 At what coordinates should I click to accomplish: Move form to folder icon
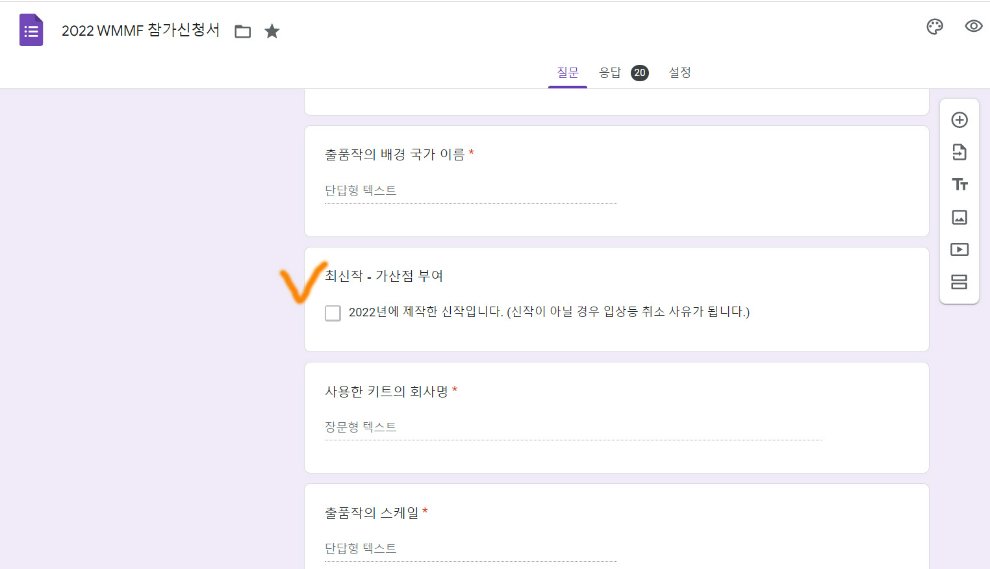pos(242,31)
